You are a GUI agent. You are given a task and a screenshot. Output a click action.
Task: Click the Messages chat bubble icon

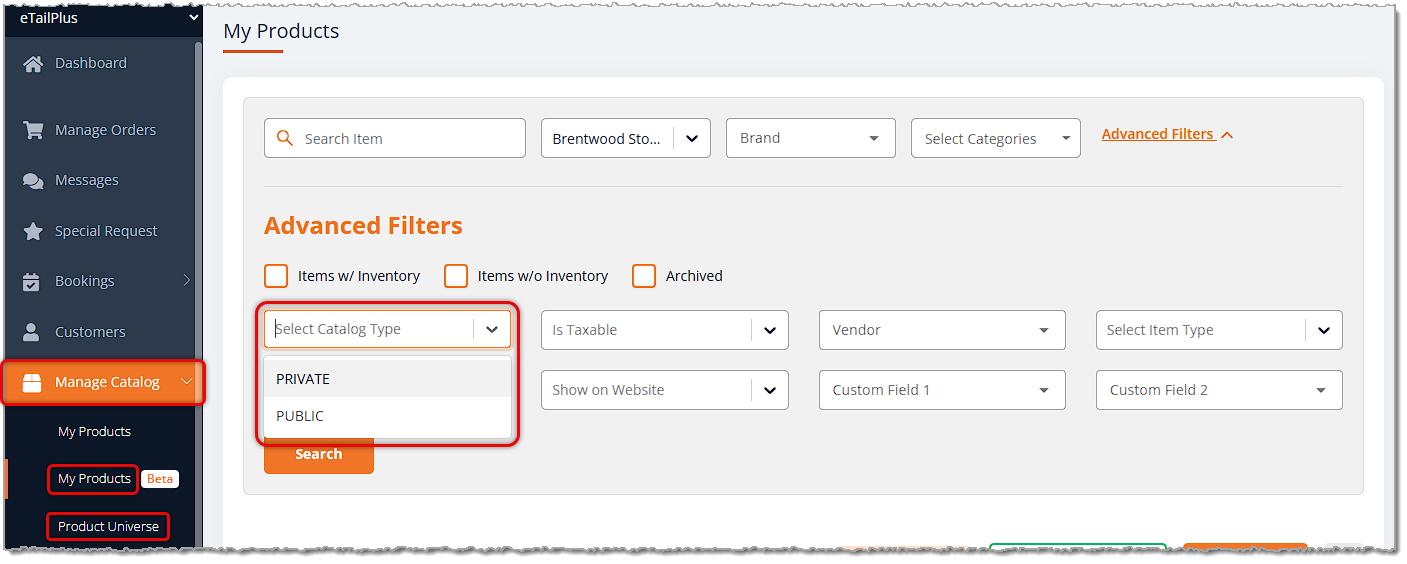pyautogui.click(x=33, y=181)
